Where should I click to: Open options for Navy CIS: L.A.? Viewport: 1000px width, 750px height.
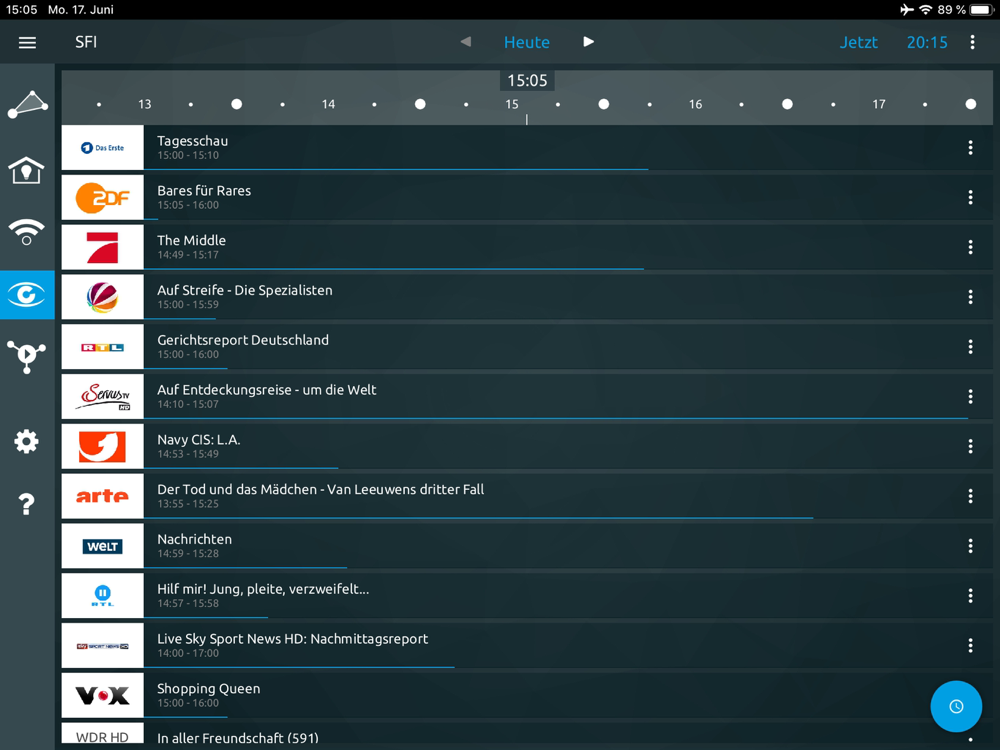click(970, 446)
